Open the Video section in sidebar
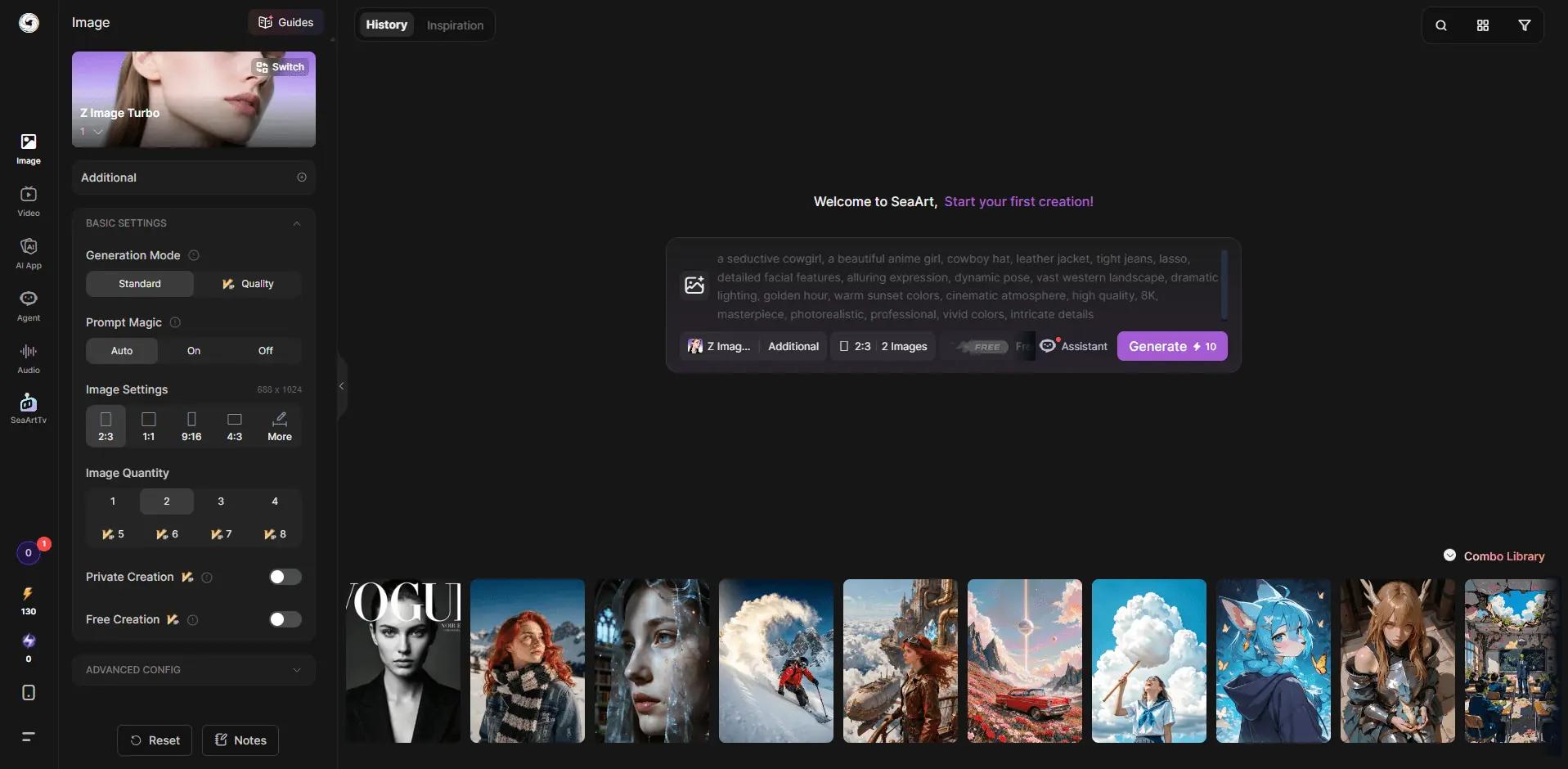Screen dimensions: 1568x769 29,201
